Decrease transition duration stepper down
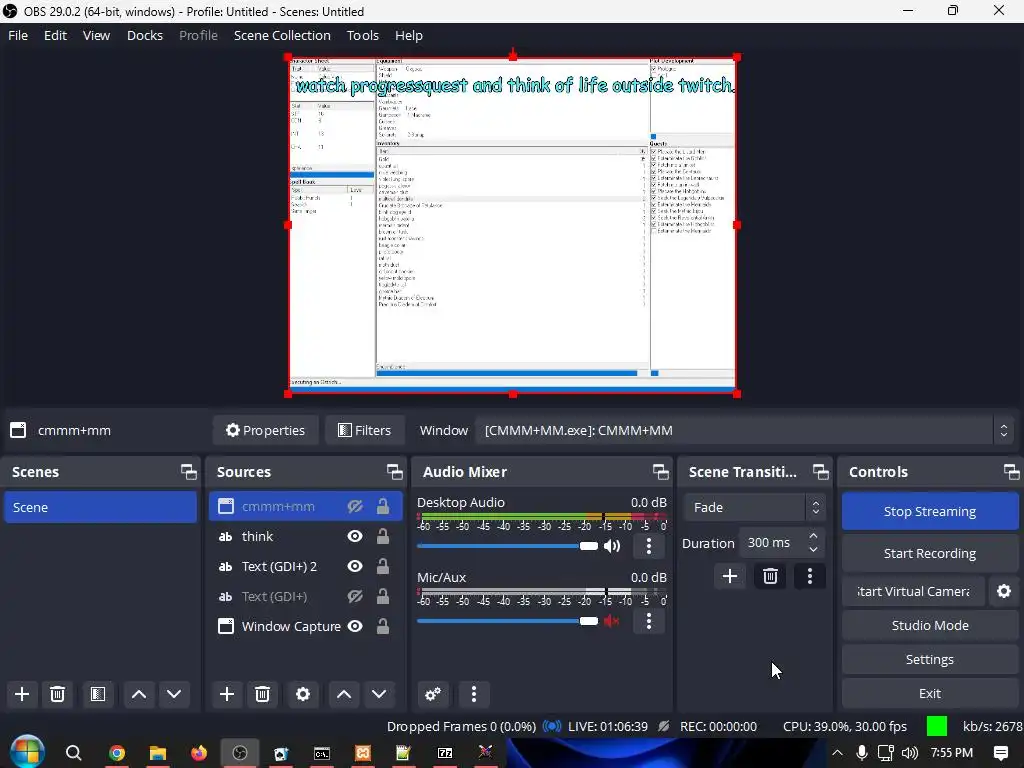Image resolution: width=1024 pixels, height=768 pixels. (813, 549)
